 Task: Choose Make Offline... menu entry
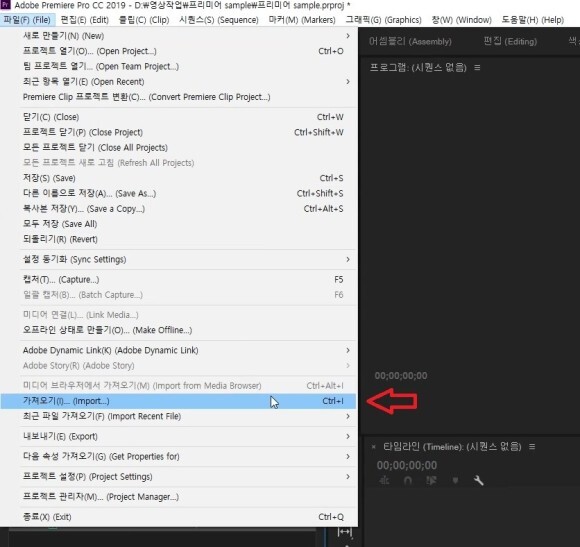pos(178,330)
